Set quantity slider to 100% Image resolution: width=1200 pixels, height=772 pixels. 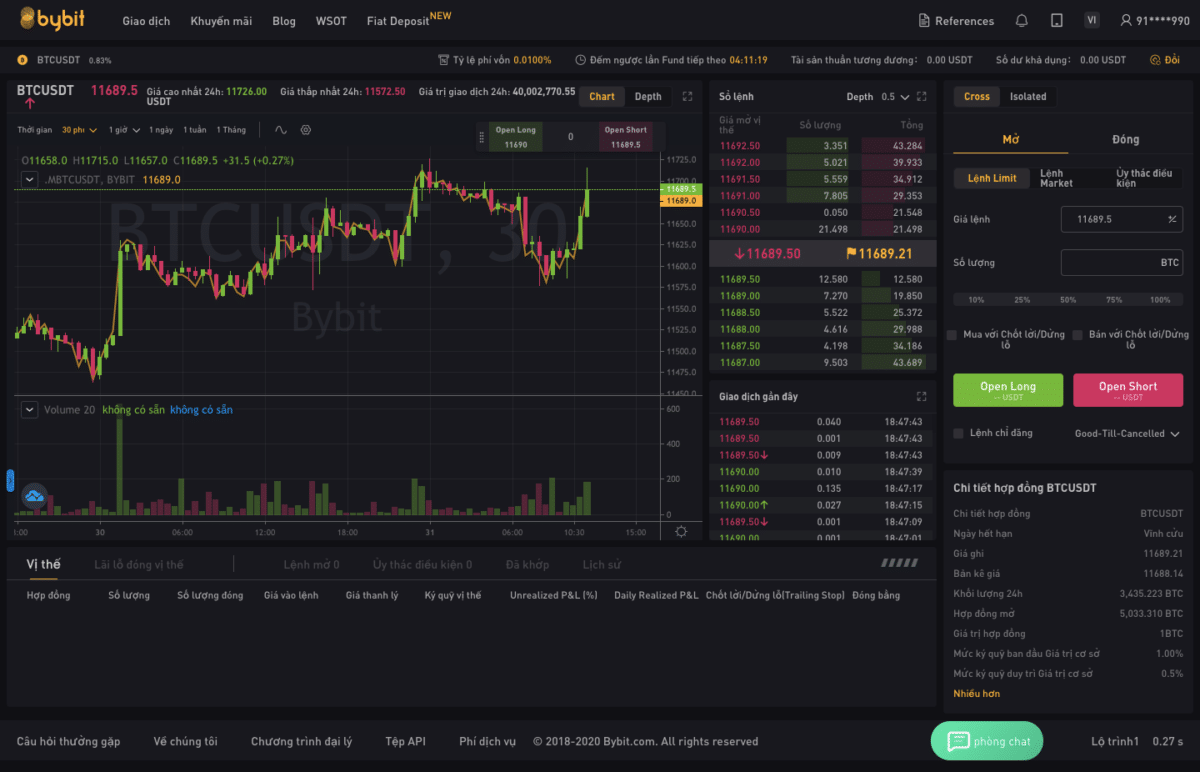[1160, 299]
